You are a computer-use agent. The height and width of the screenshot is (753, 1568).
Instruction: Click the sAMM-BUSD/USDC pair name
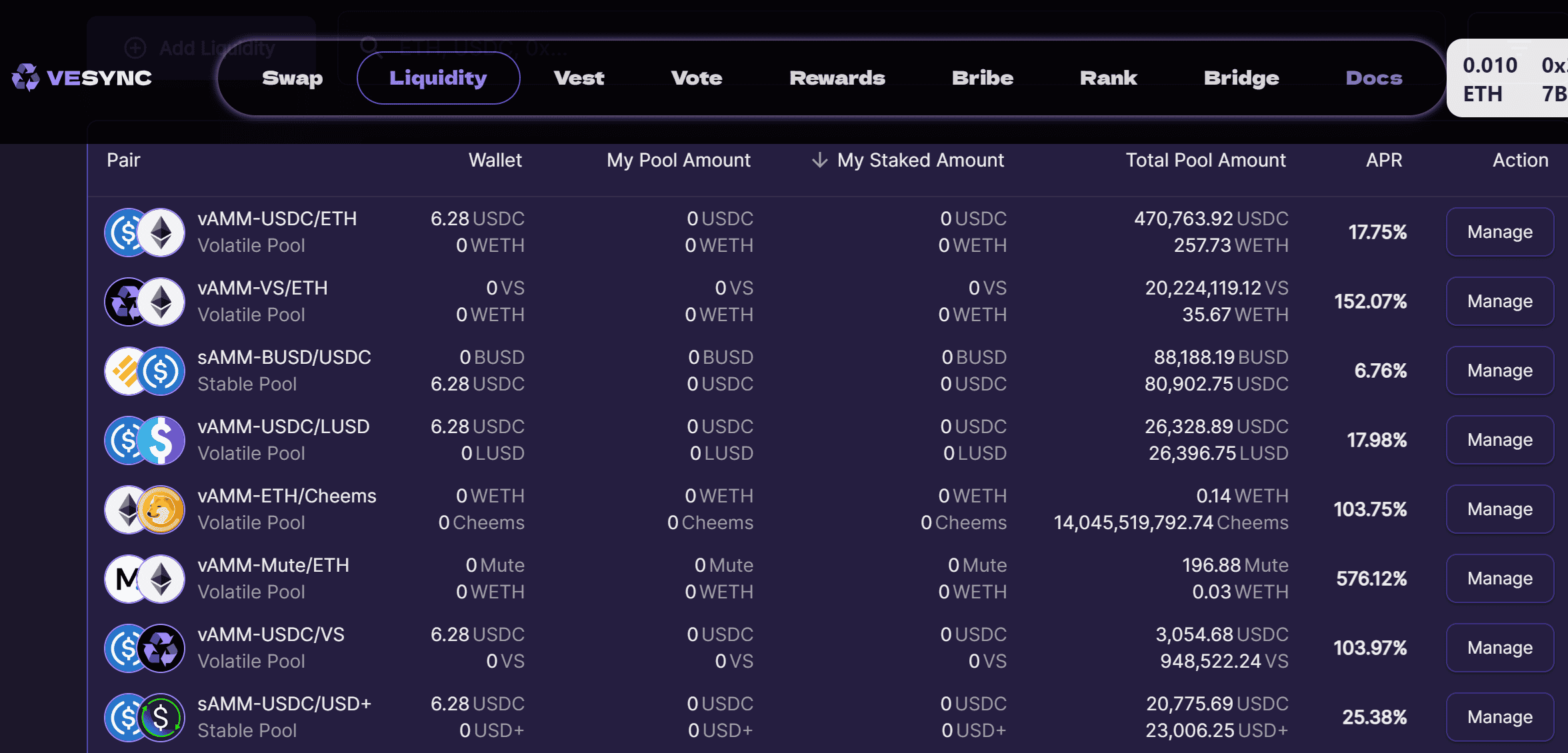point(284,358)
